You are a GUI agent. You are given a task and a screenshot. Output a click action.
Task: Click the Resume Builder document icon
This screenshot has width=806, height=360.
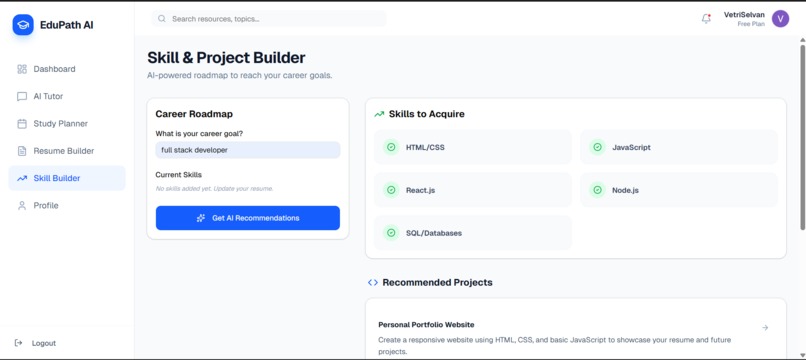click(22, 151)
